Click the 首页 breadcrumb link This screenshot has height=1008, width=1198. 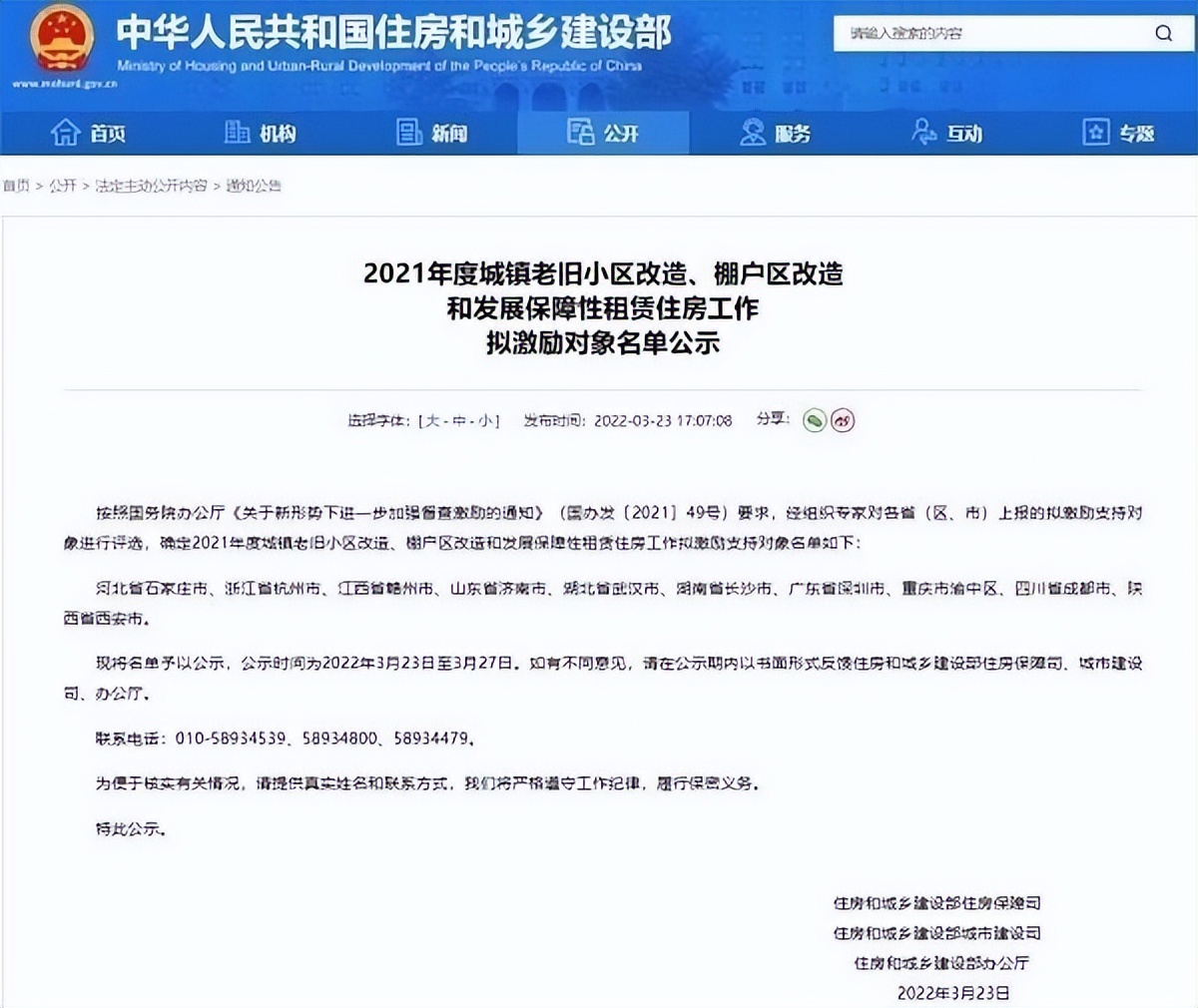click(18, 184)
